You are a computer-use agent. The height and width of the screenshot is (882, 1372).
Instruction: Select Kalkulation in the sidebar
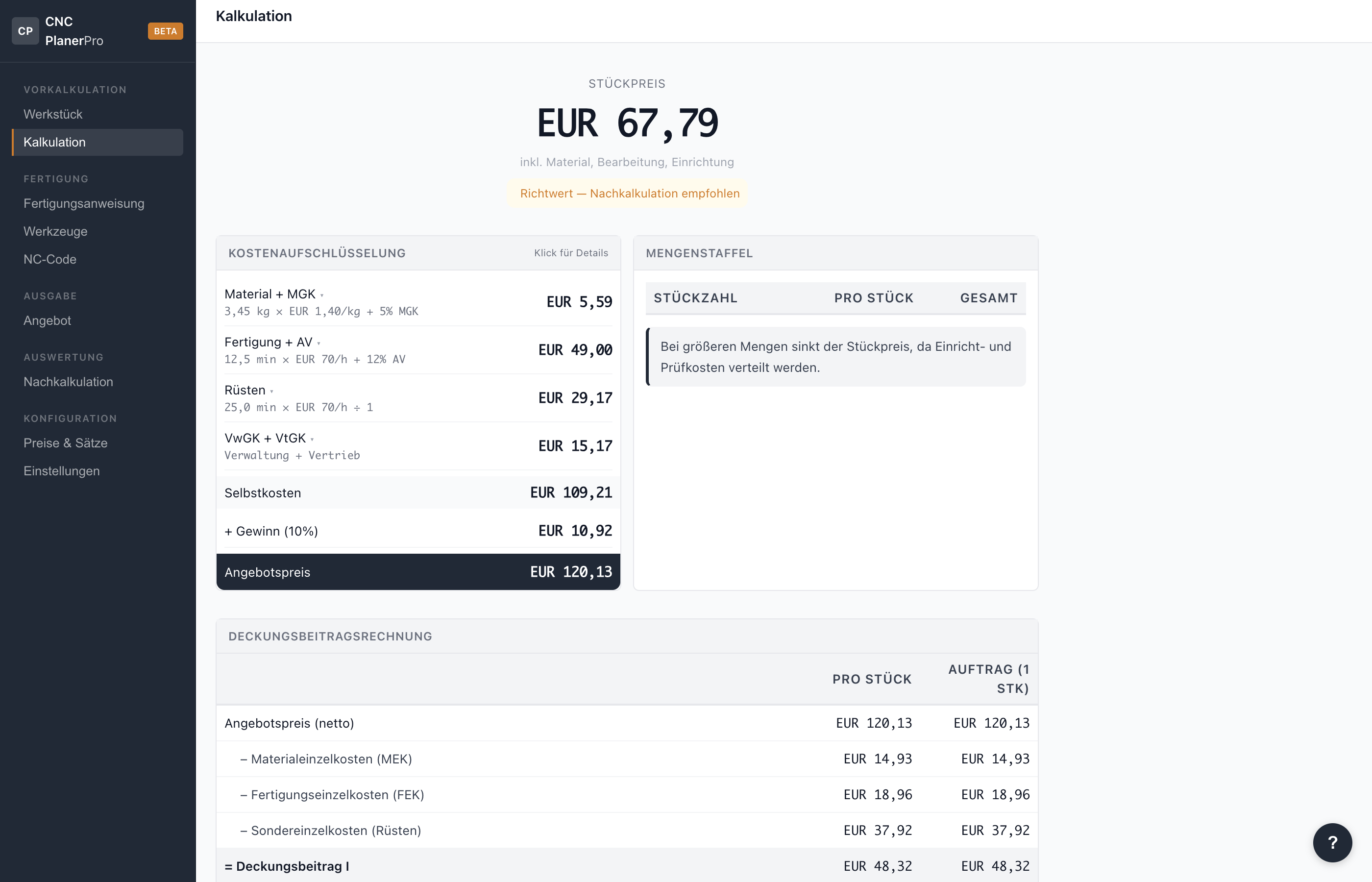(54, 142)
